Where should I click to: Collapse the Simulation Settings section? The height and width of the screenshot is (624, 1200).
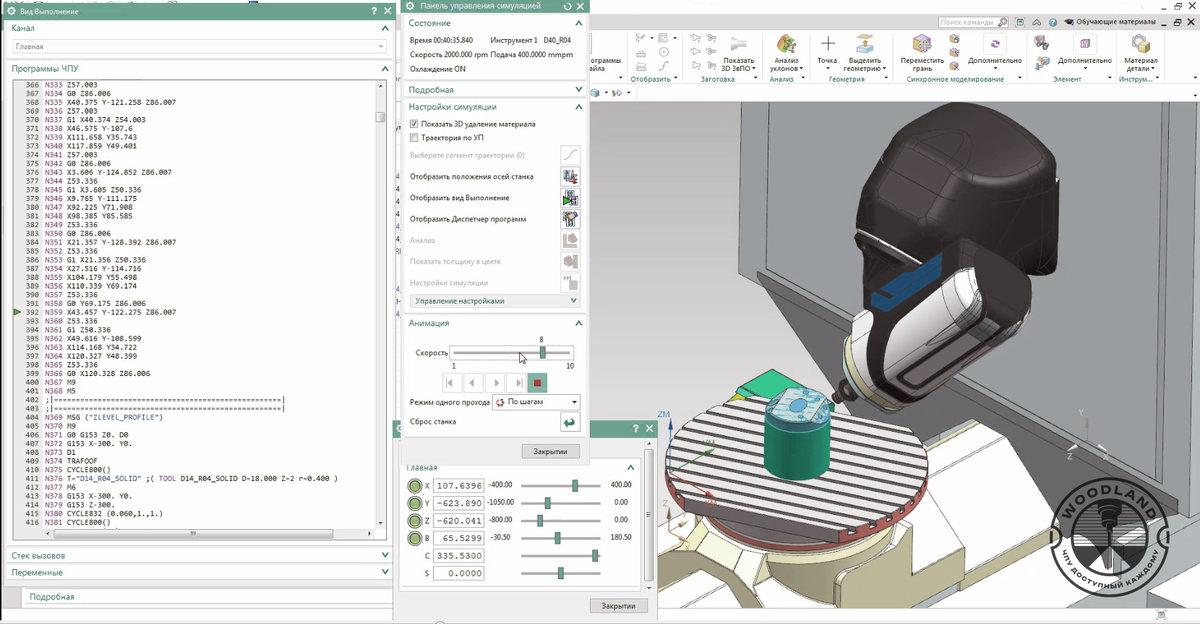coord(578,107)
